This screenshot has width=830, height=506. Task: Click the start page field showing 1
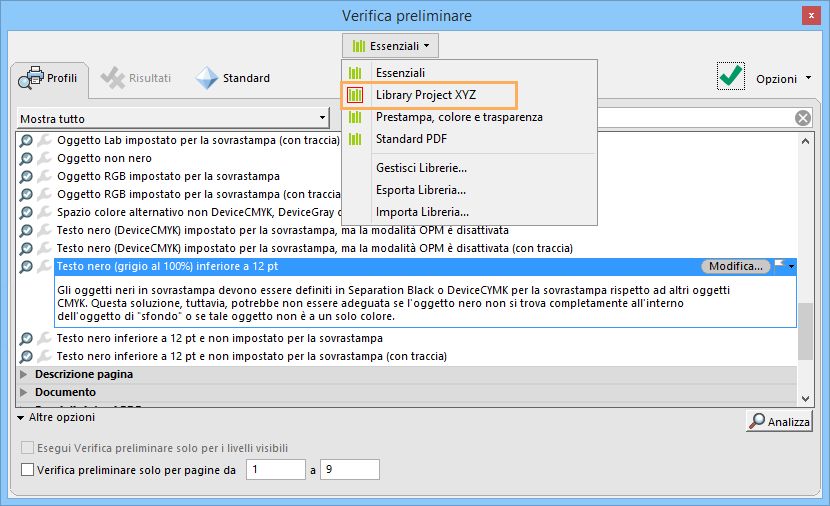click(x=276, y=469)
